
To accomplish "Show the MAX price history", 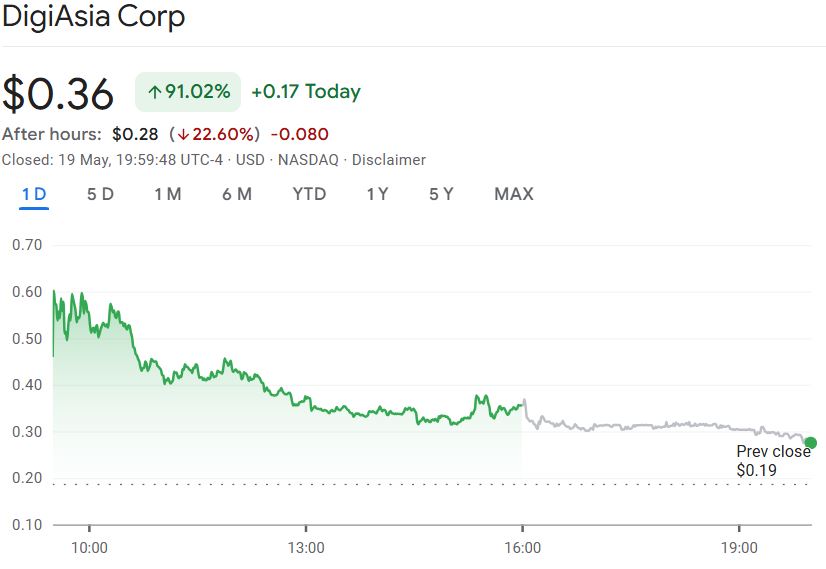I will pos(514,194).
